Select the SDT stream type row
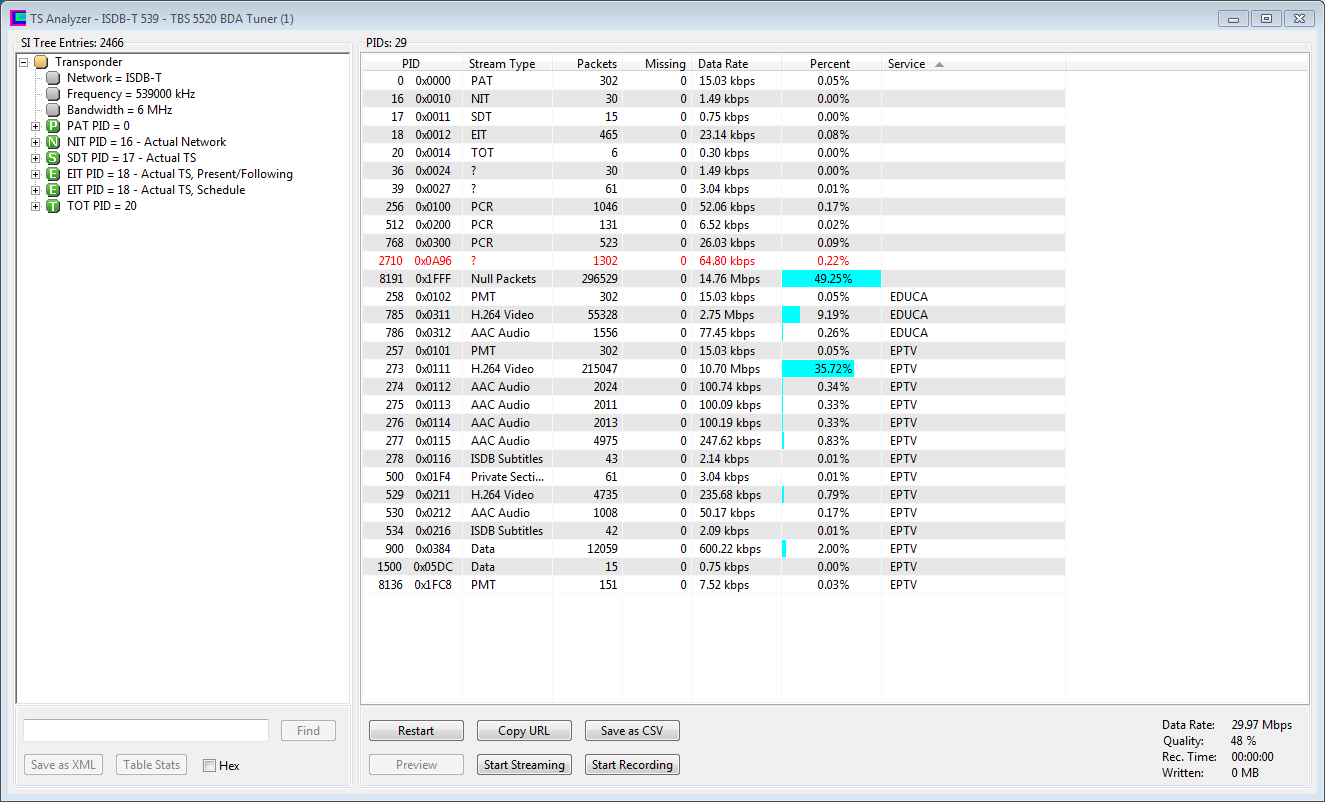 click(713, 117)
